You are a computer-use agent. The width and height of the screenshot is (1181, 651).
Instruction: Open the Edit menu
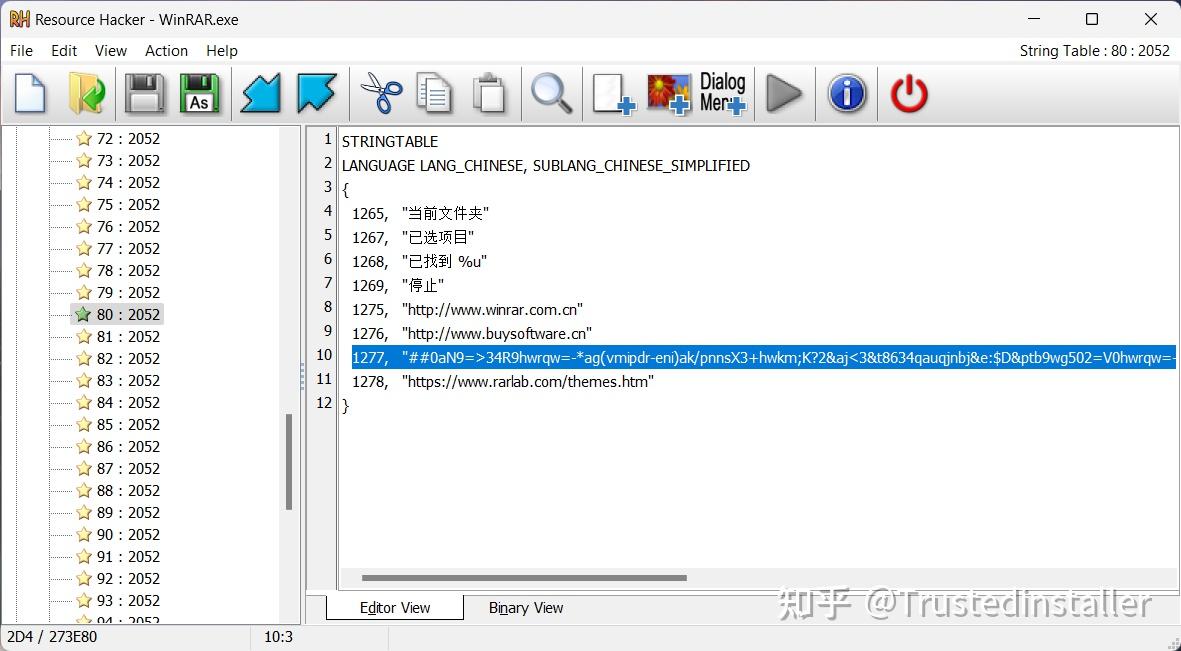coord(64,50)
